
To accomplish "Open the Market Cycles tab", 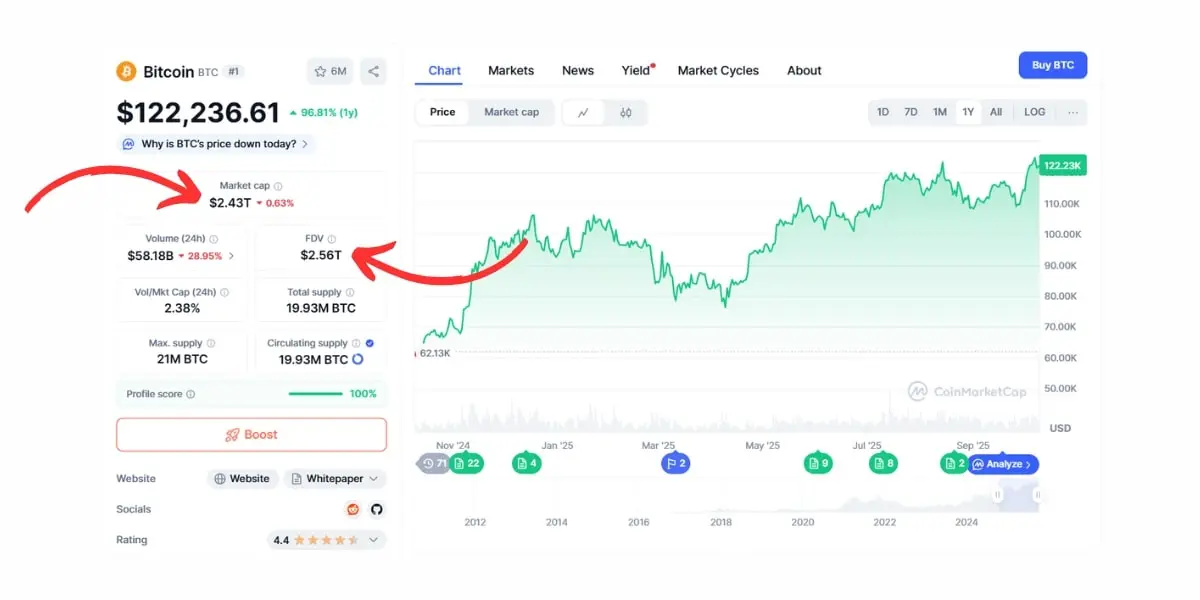I will pyautogui.click(x=718, y=71).
